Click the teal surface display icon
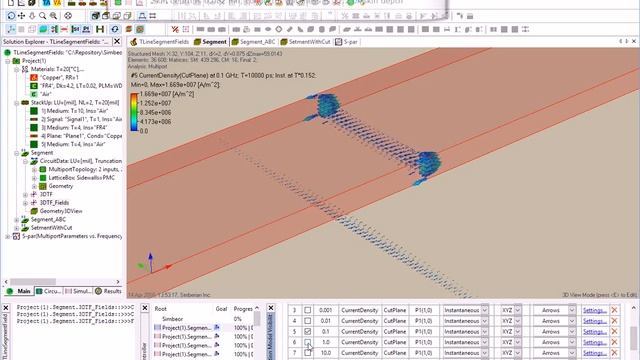The height and width of the screenshot is (360, 640). 43,29
